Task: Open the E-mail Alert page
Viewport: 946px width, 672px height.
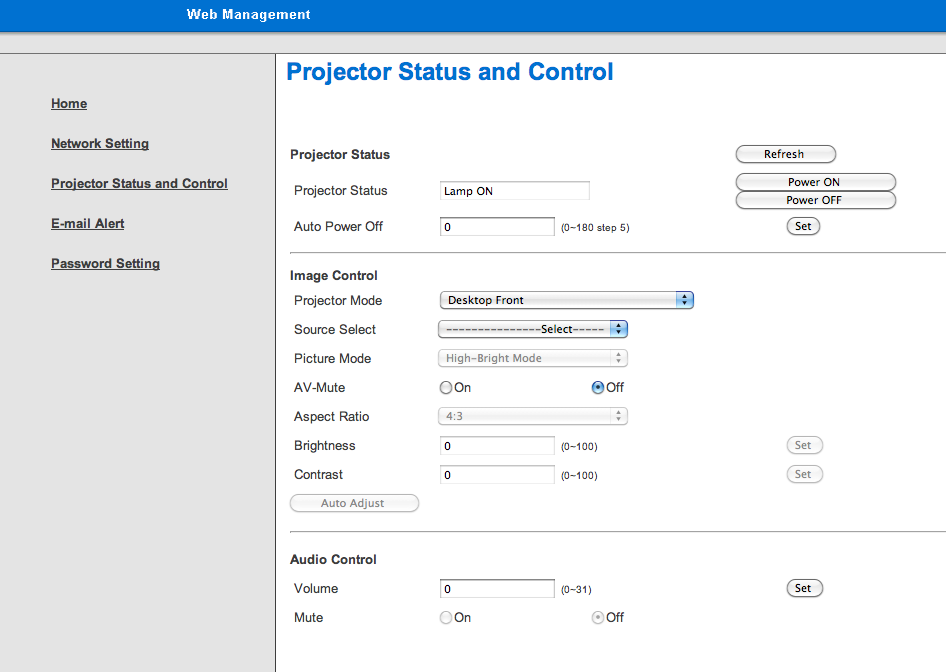Action: (87, 224)
